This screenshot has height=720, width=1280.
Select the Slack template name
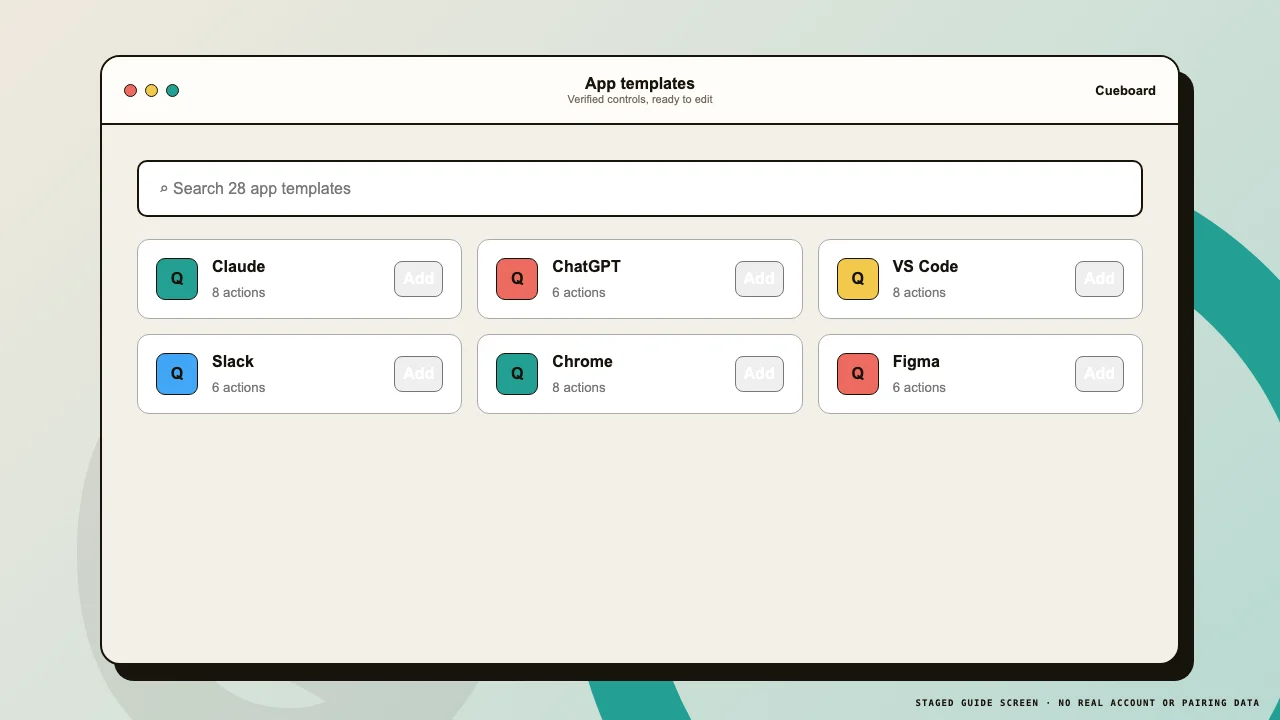pyautogui.click(x=233, y=362)
